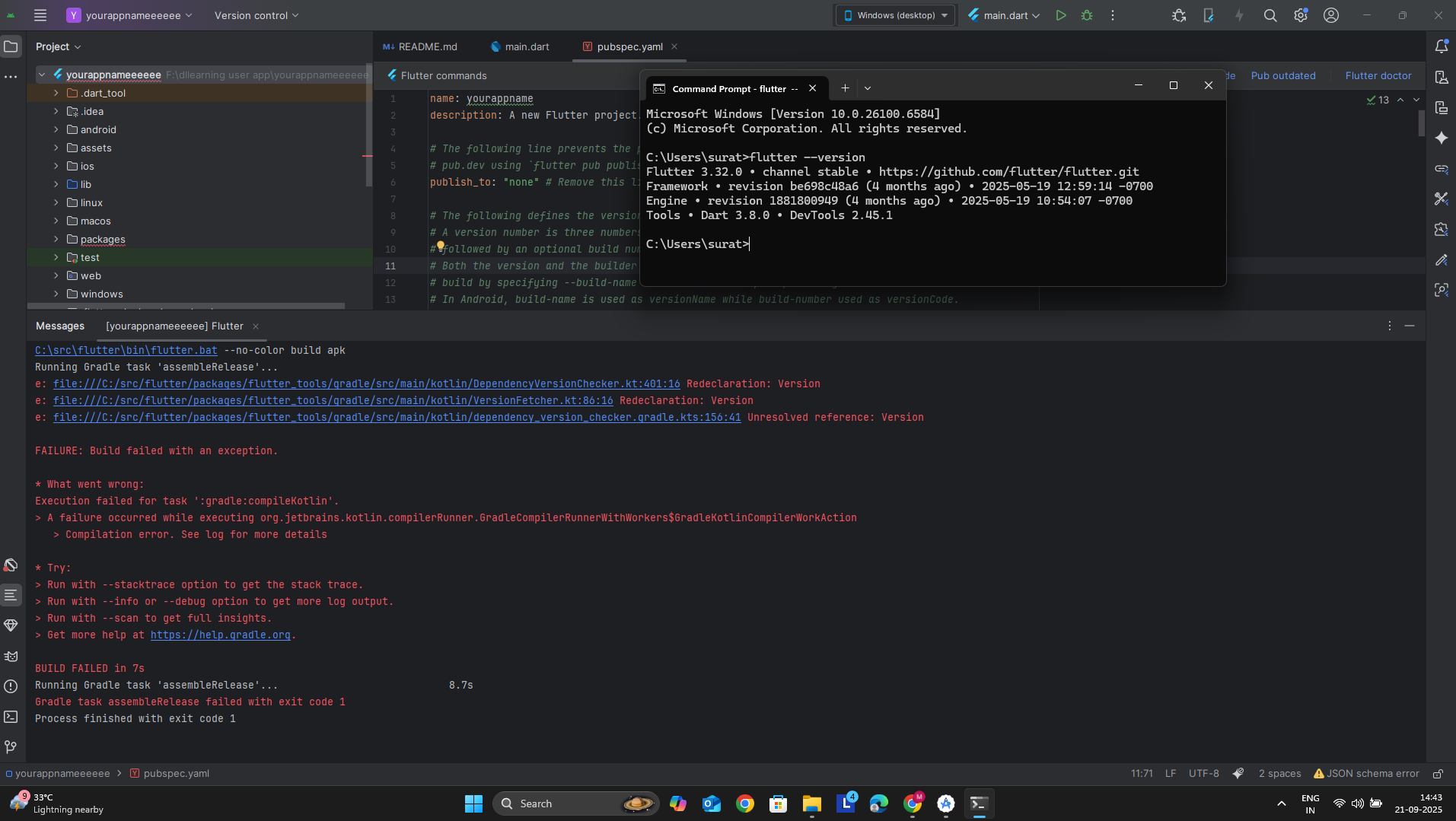The height and width of the screenshot is (821, 1456).
Task: Open IDE settings gear icon
Action: click(x=1300, y=15)
